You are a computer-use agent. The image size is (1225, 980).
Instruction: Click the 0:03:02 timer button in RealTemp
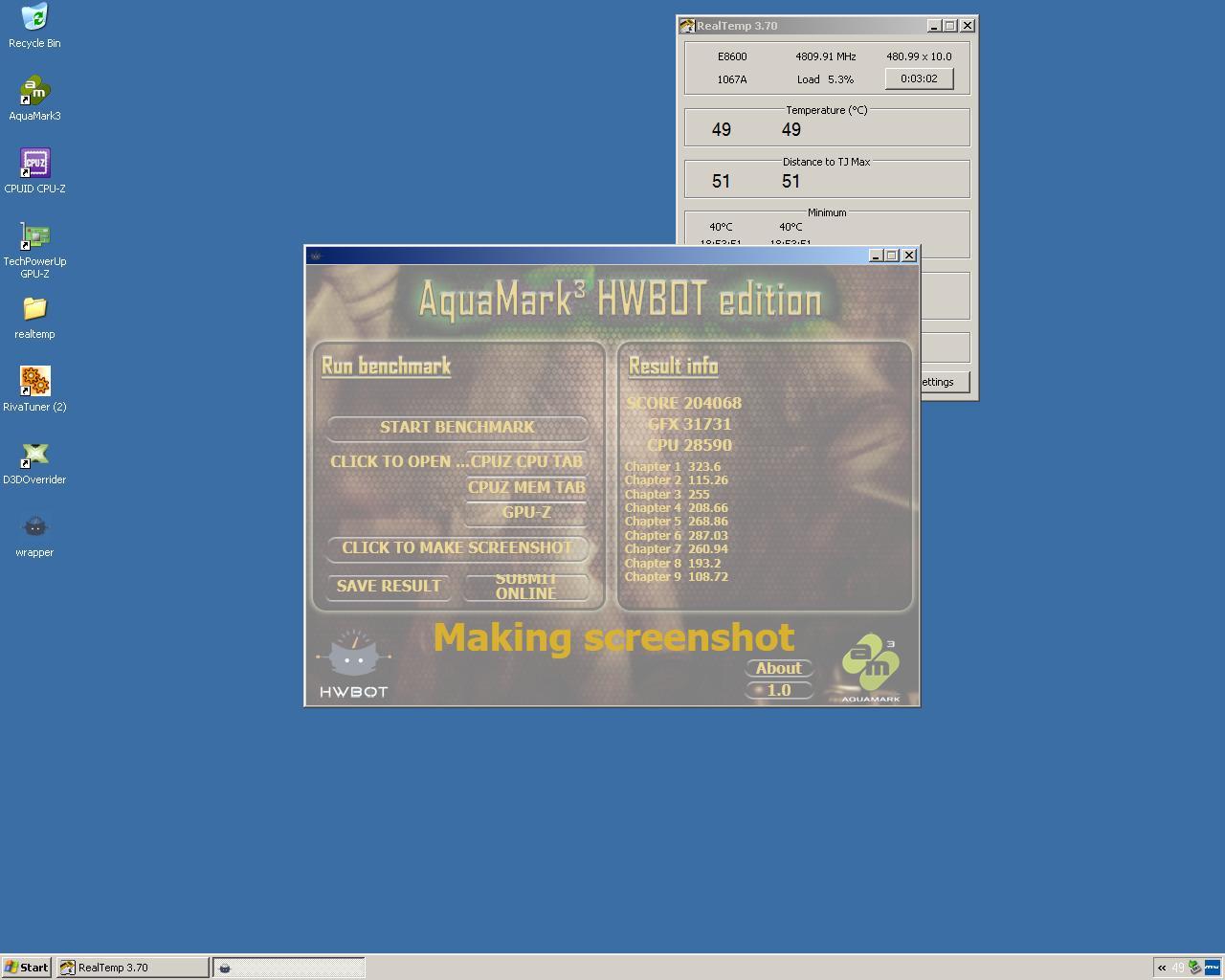(x=919, y=78)
